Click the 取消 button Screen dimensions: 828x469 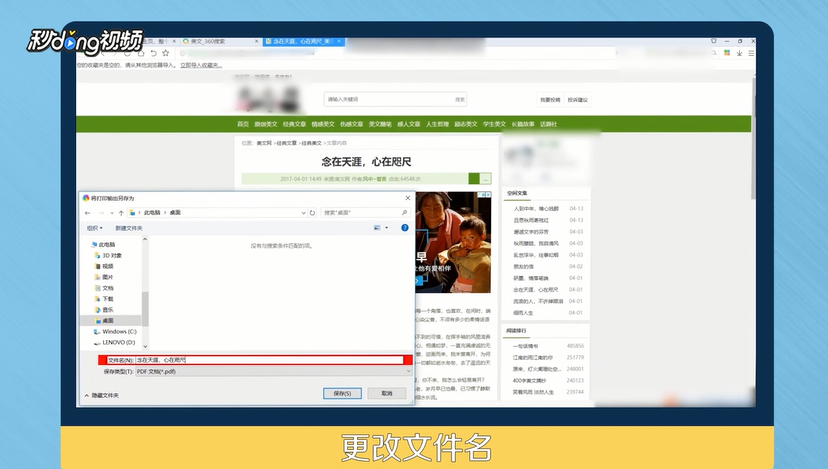387,393
